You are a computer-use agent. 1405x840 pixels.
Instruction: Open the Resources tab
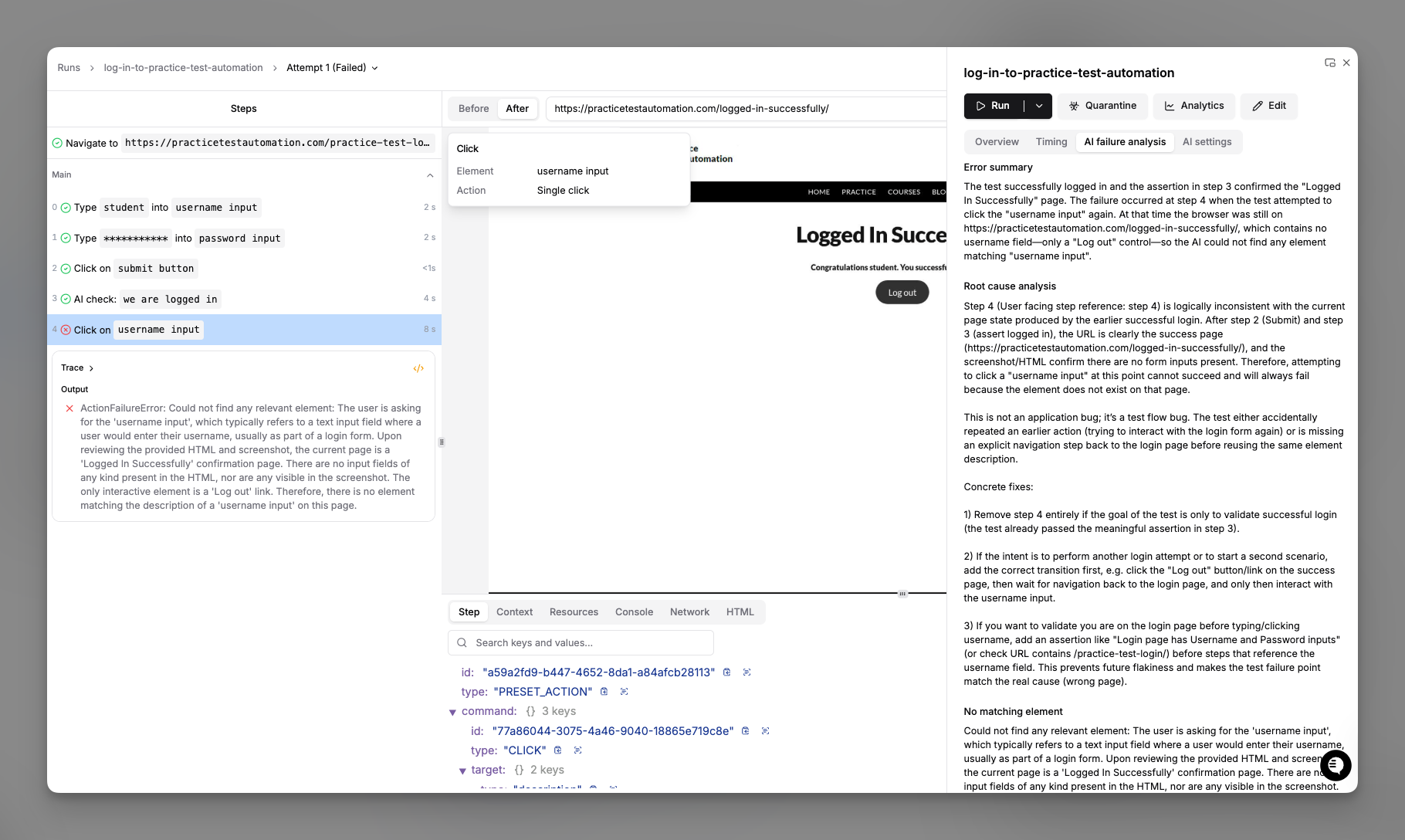[x=574, y=612]
